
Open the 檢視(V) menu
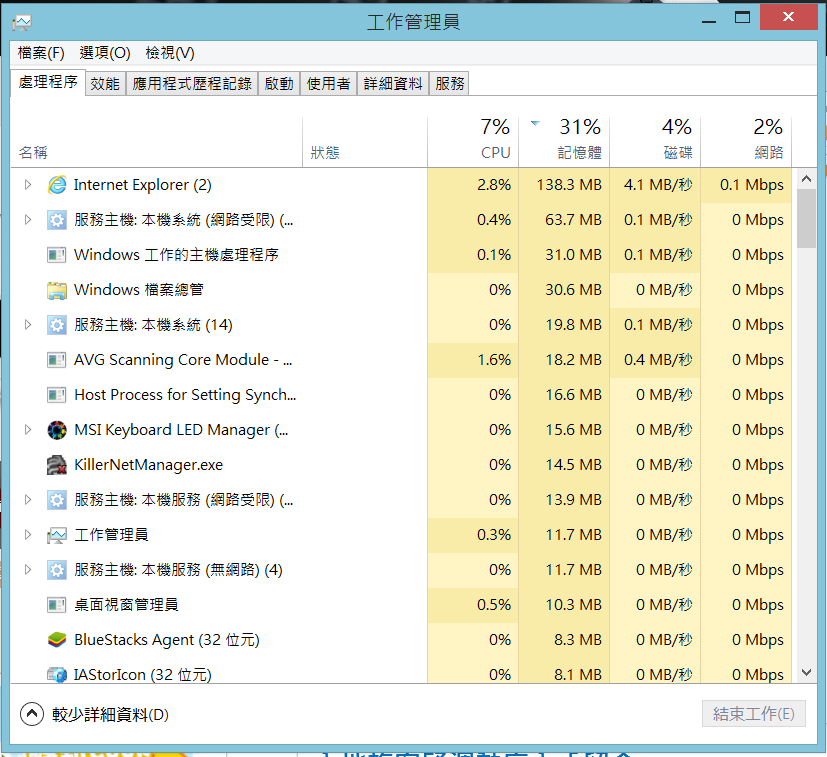pyautogui.click(x=170, y=53)
